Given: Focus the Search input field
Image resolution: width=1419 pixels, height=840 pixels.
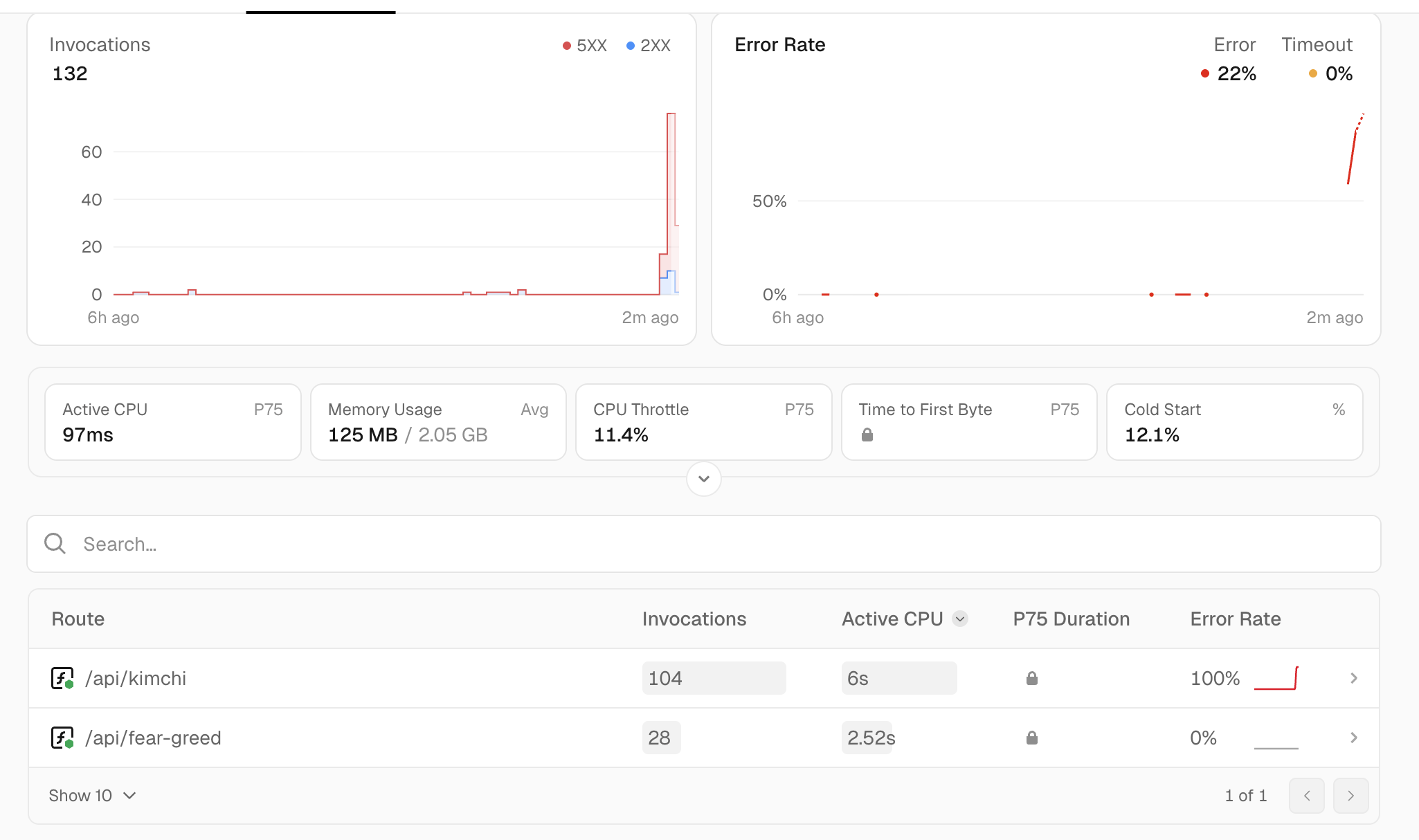Looking at the screenshot, I should tap(692, 544).
